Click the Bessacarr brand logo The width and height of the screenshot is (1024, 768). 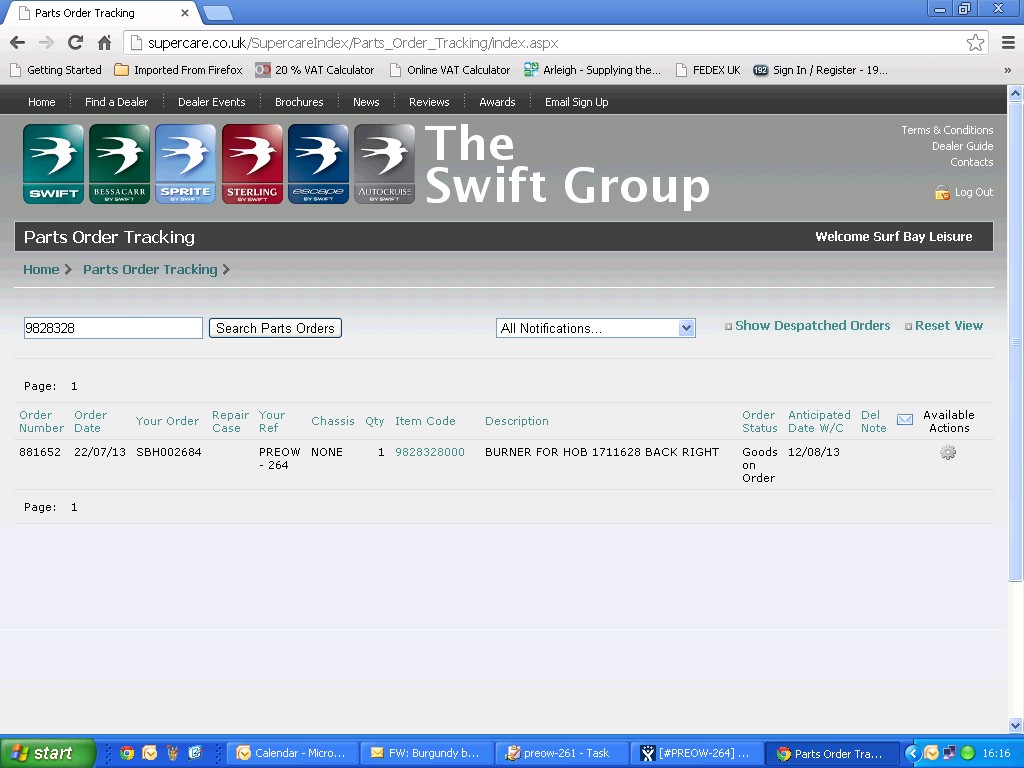point(120,165)
